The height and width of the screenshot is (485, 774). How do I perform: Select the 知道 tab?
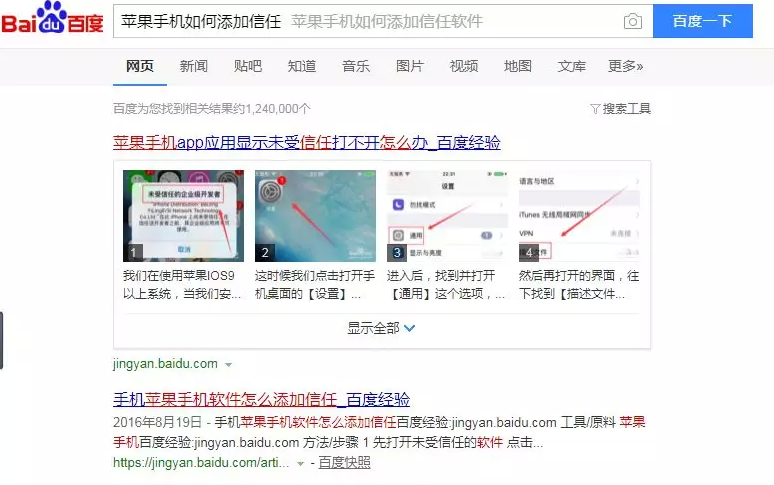[302, 66]
